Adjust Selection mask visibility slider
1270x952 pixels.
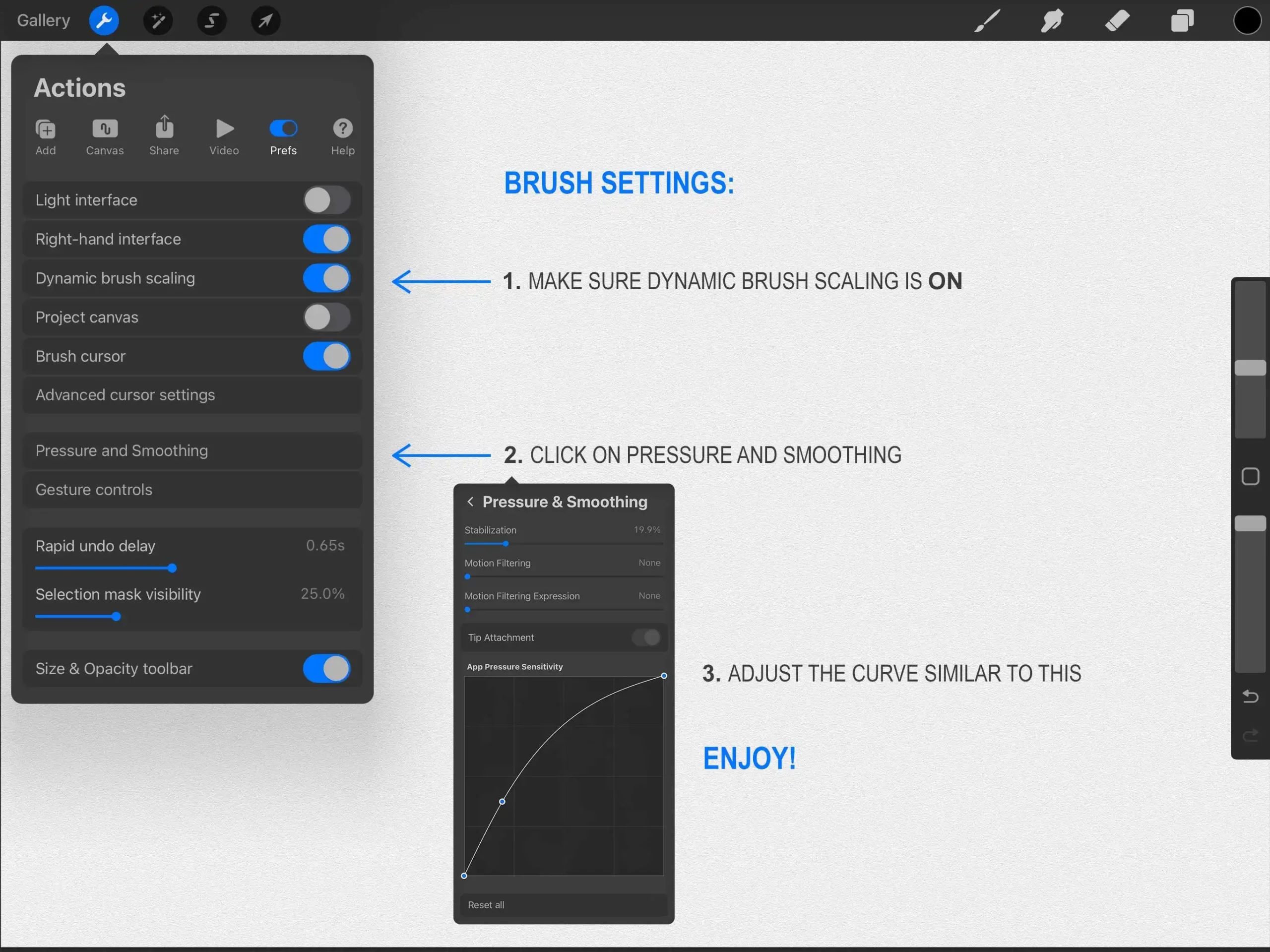point(116,616)
